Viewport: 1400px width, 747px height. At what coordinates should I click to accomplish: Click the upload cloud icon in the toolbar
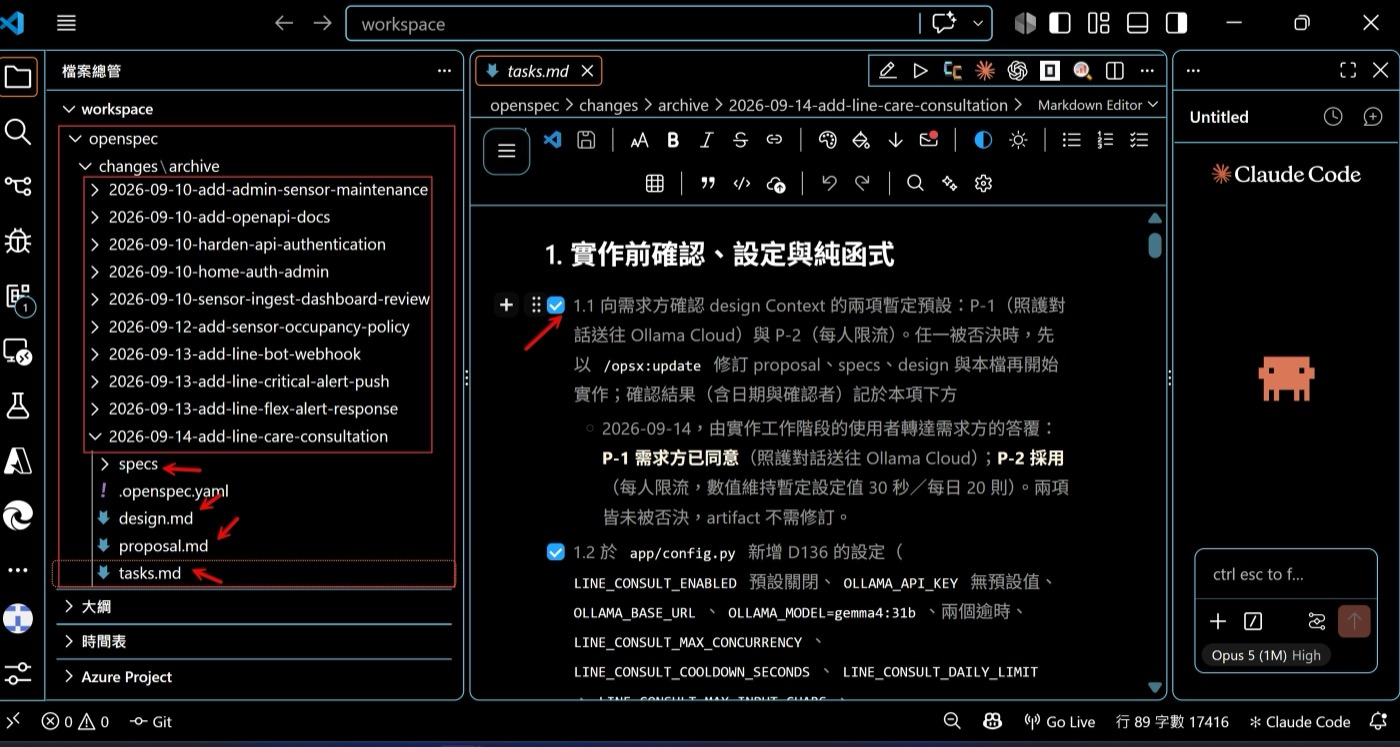[x=776, y=183]
